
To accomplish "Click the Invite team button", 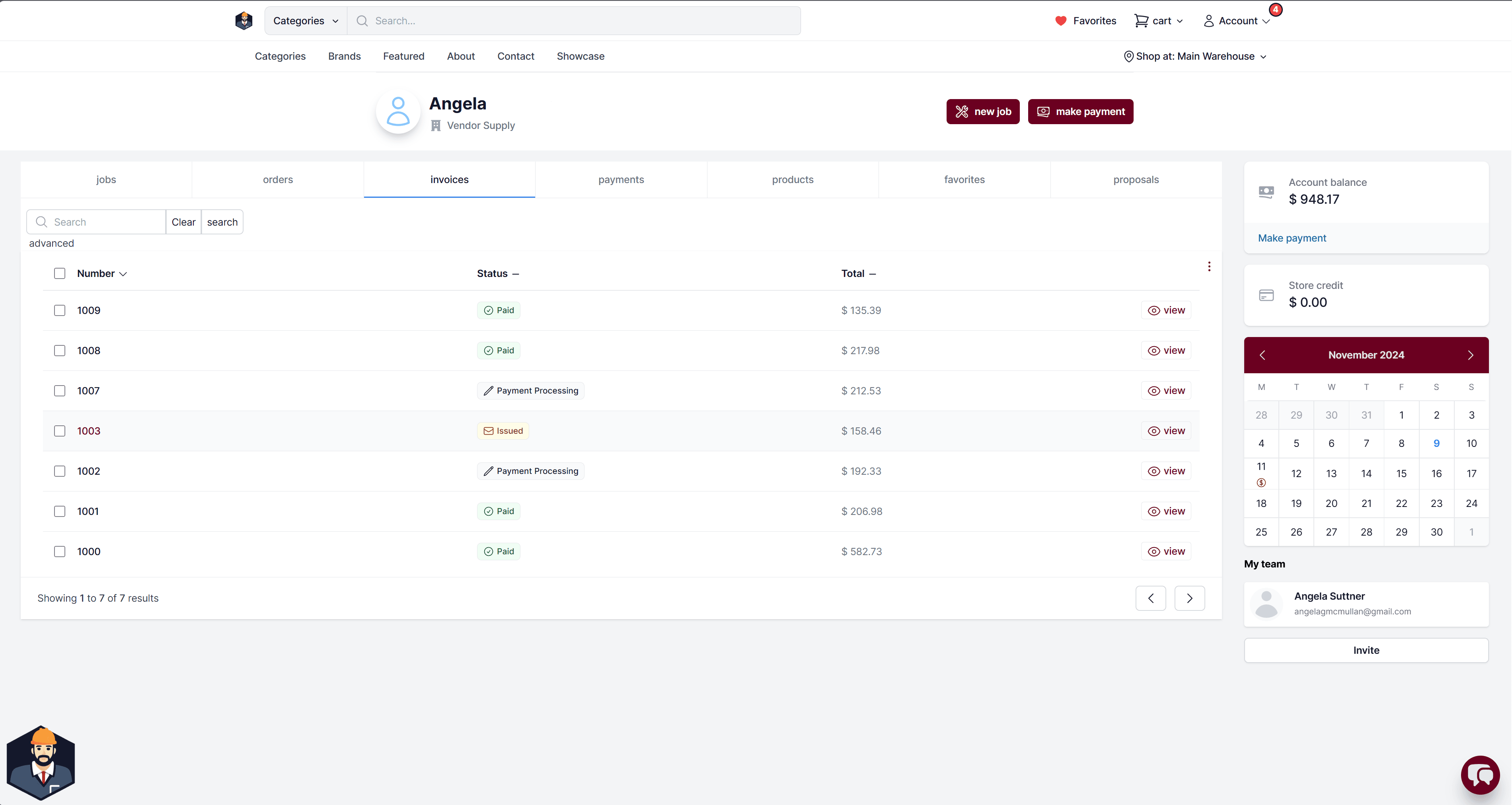I will [1366, 650].
